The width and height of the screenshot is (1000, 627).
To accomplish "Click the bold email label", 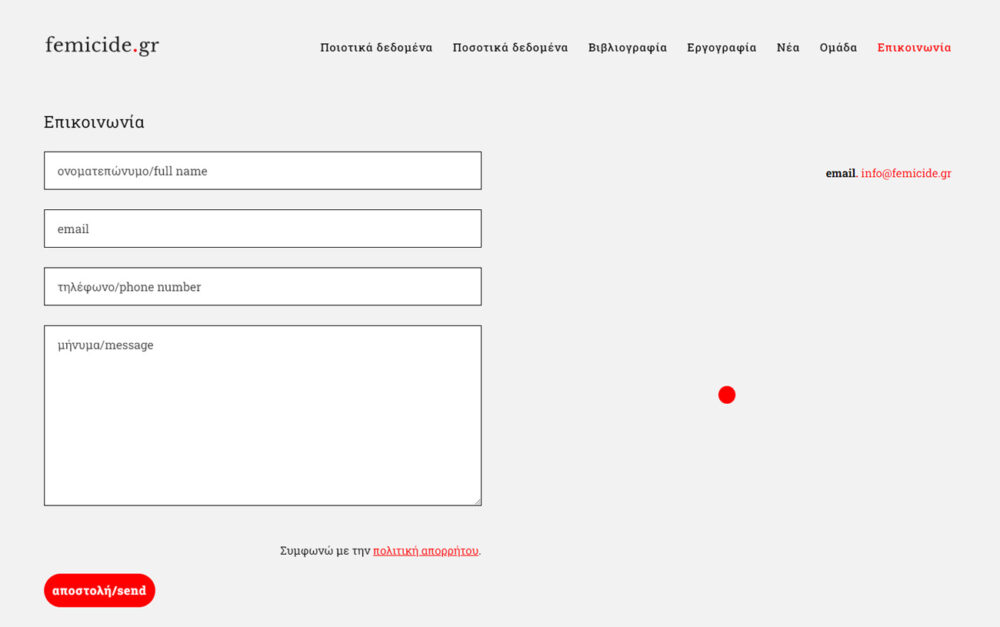I will click(x=840, y=174).
